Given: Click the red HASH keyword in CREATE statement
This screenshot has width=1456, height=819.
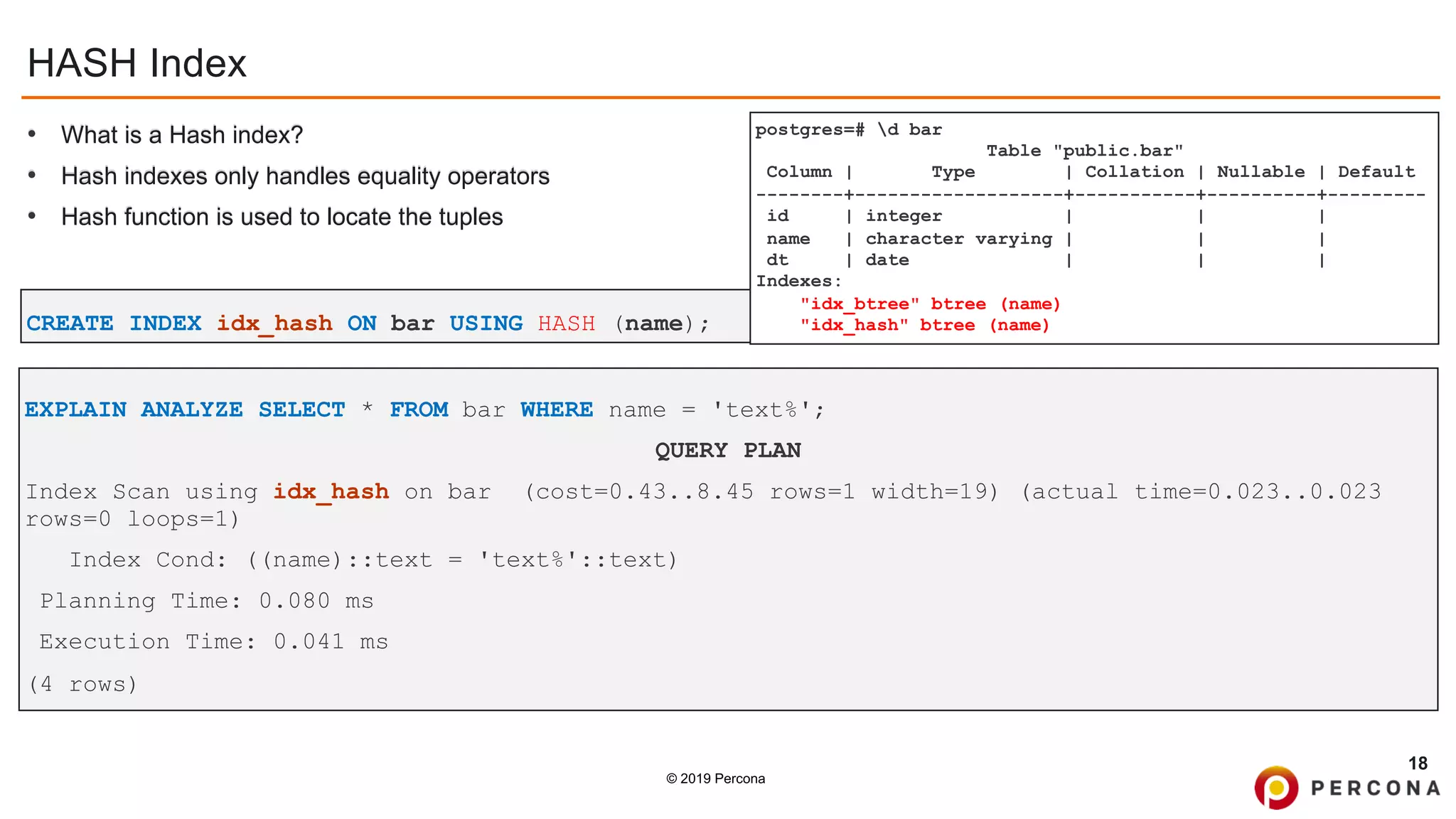Looking at the screenshot, I should coord(566,323).
